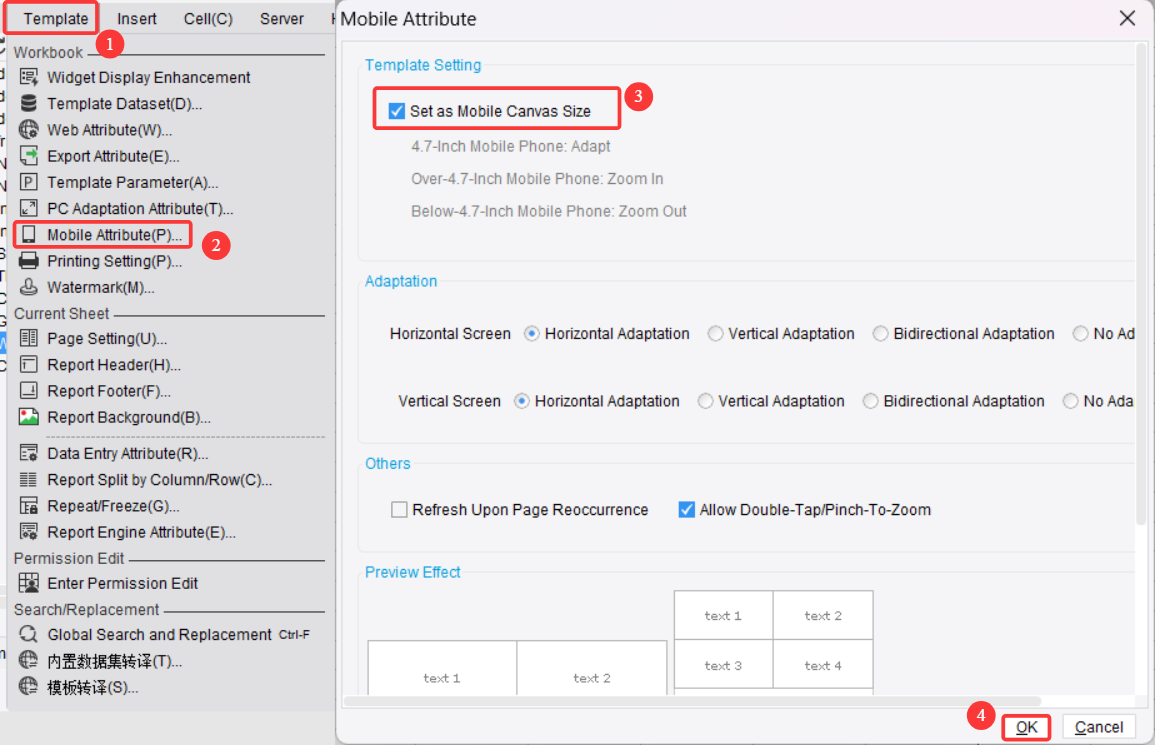This screenshot has height=745, width=1155.
Task: Click the Report Background image icon
Action: point(29,417)
